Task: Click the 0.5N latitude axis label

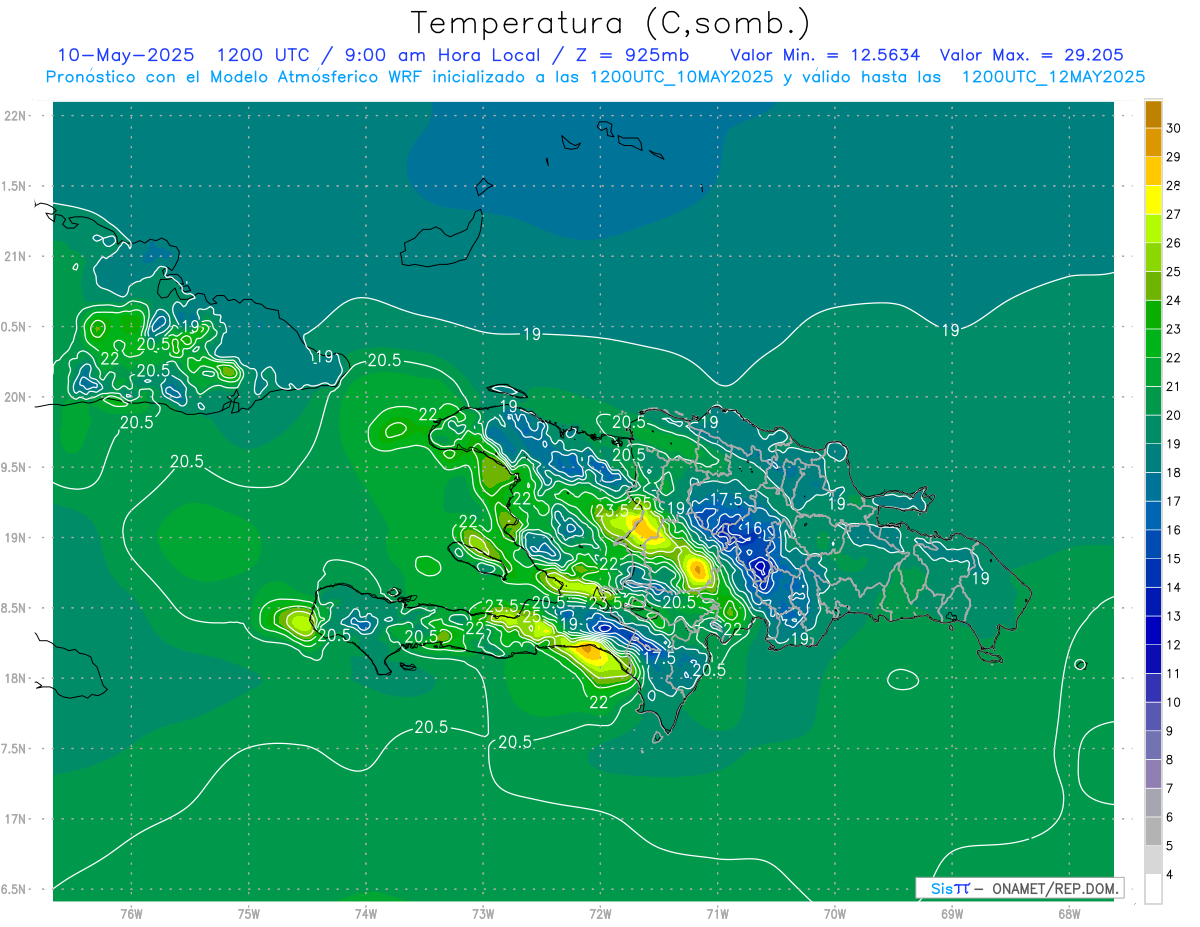Action: tap(16, 327)
